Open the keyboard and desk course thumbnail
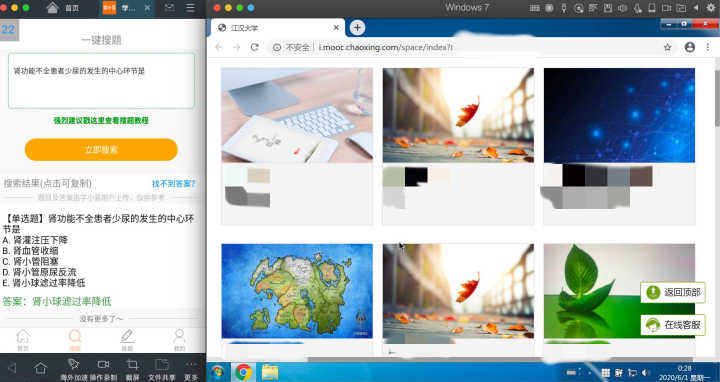The height and width of the screenshot is (382, 720). click(x=297, y=115)
